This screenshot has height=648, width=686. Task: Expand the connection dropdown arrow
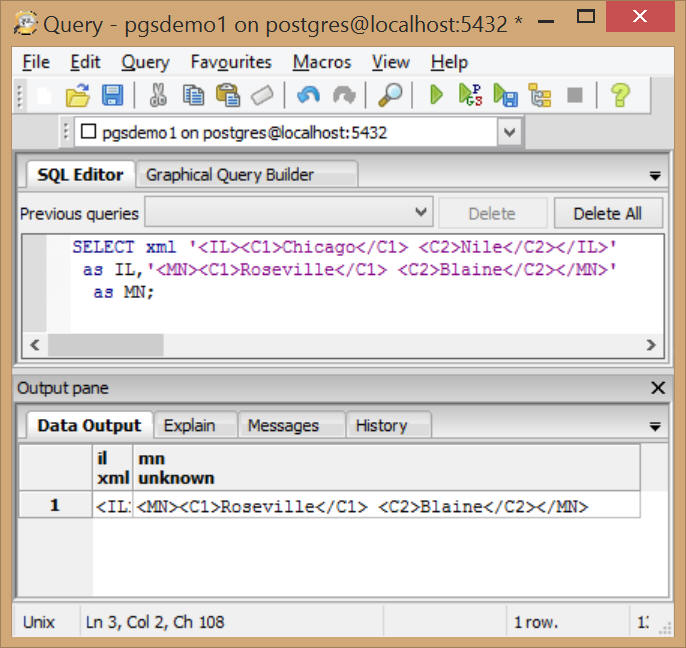509,132
